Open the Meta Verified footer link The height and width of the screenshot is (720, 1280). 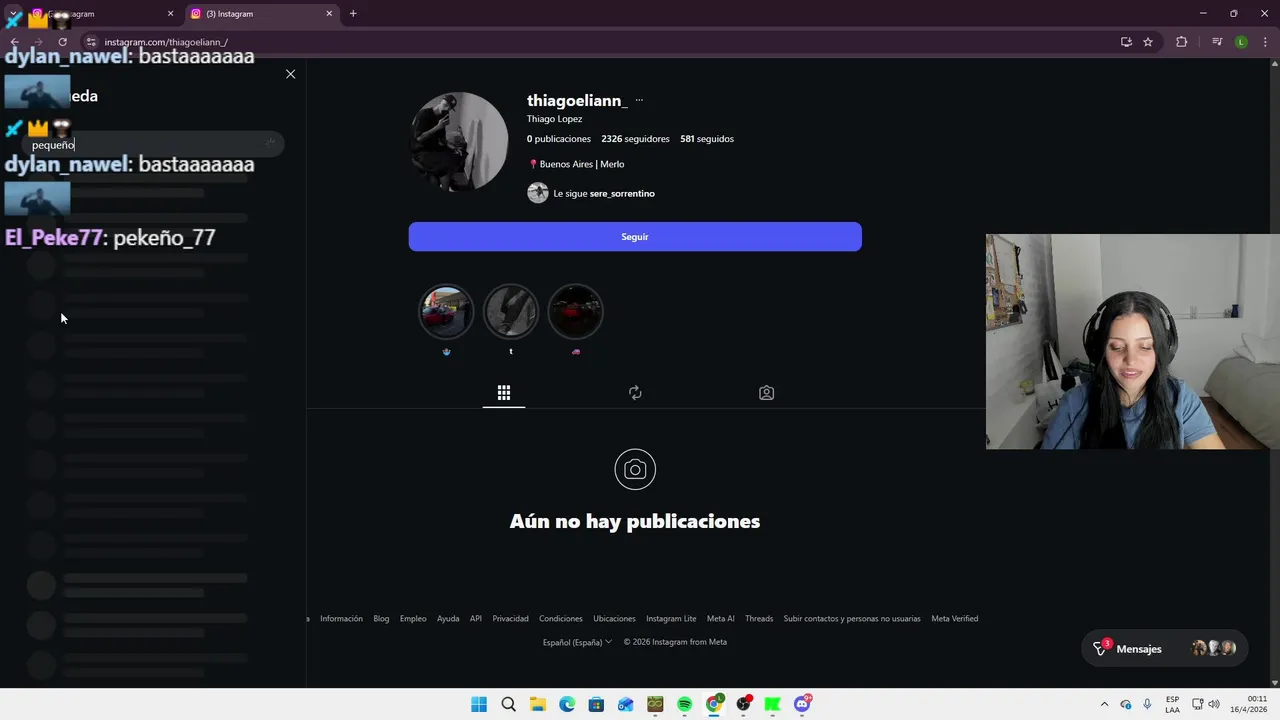(x=955, y=619)
